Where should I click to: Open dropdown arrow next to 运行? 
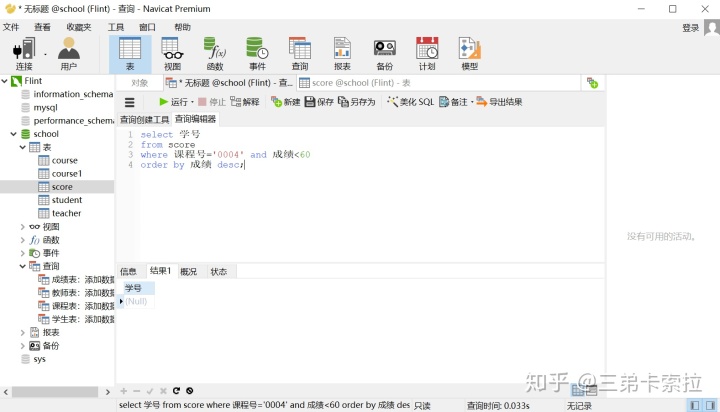192,102
